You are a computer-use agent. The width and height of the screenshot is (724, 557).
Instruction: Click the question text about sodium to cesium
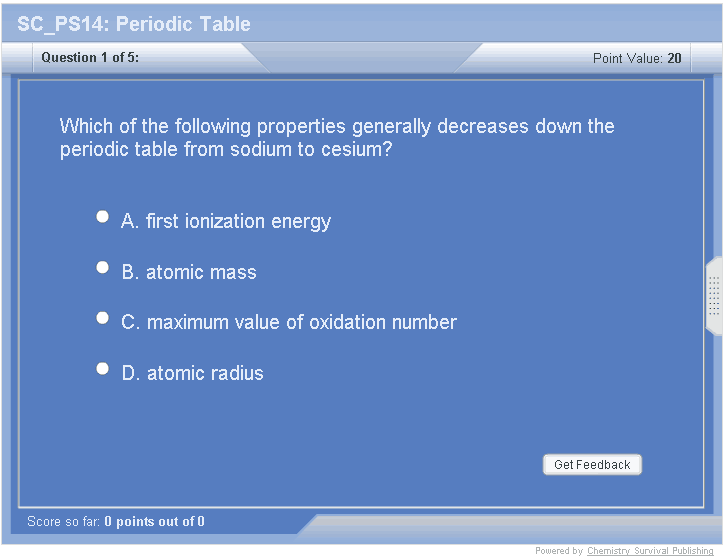337,139
